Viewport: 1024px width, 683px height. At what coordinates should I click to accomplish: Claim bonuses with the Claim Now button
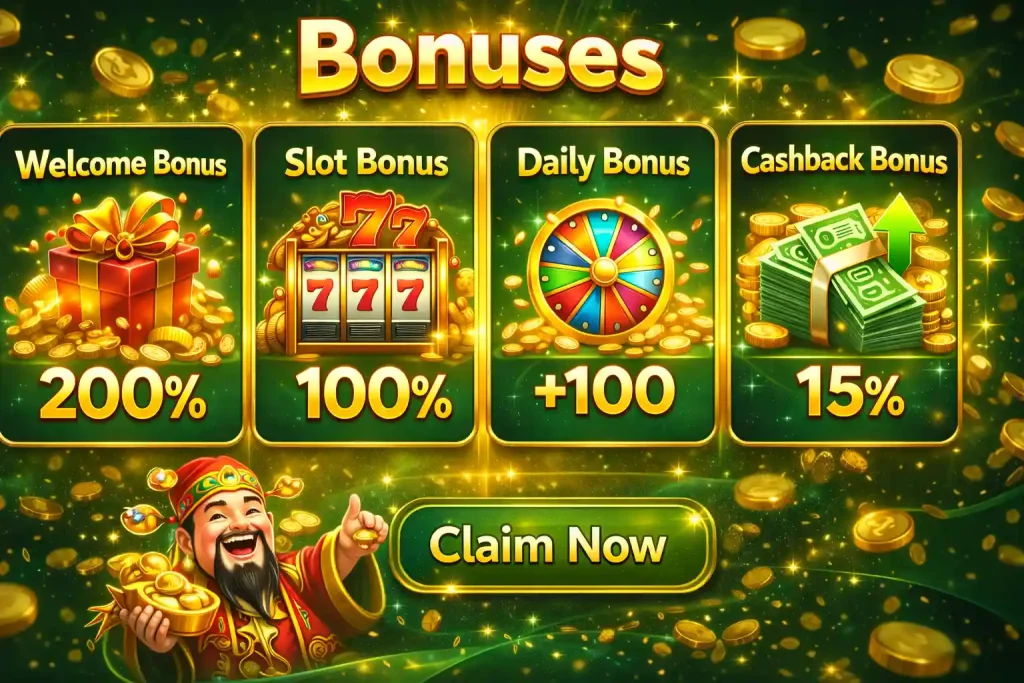tap(552, 546)
